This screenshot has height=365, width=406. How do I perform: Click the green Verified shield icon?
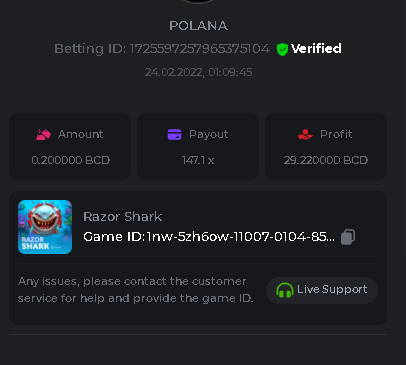pos(282,49)
